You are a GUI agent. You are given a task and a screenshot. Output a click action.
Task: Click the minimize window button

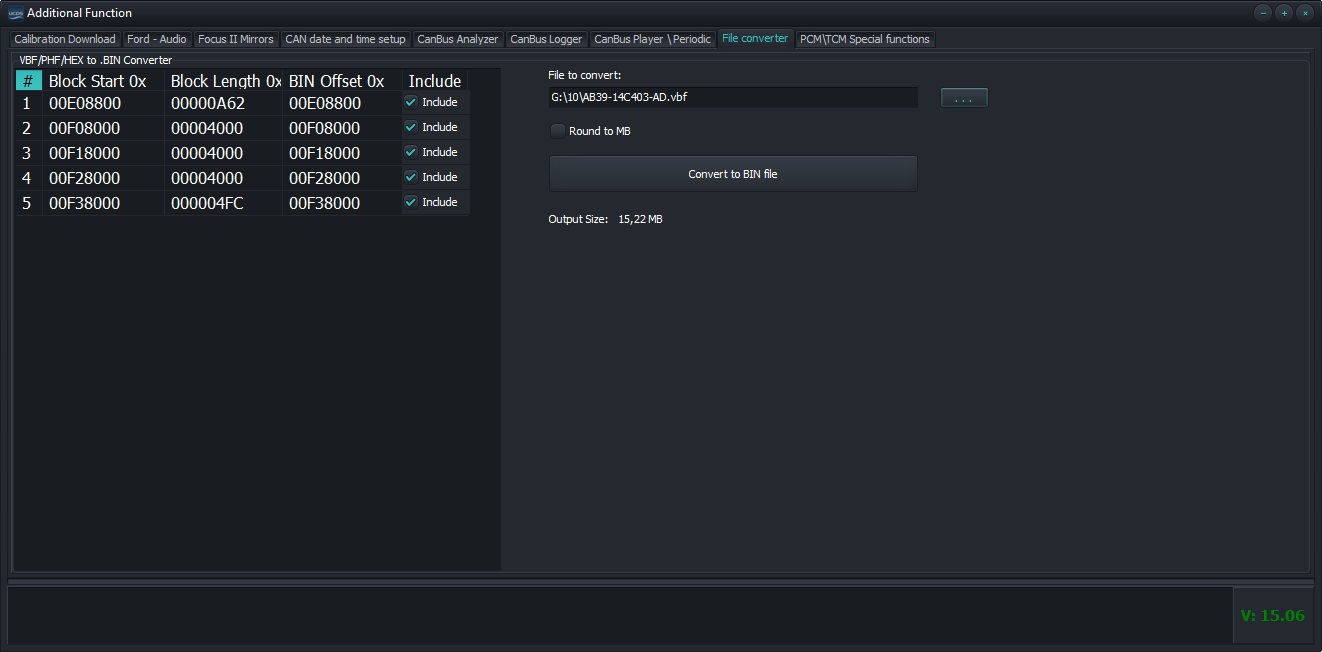pos(1263,13)
